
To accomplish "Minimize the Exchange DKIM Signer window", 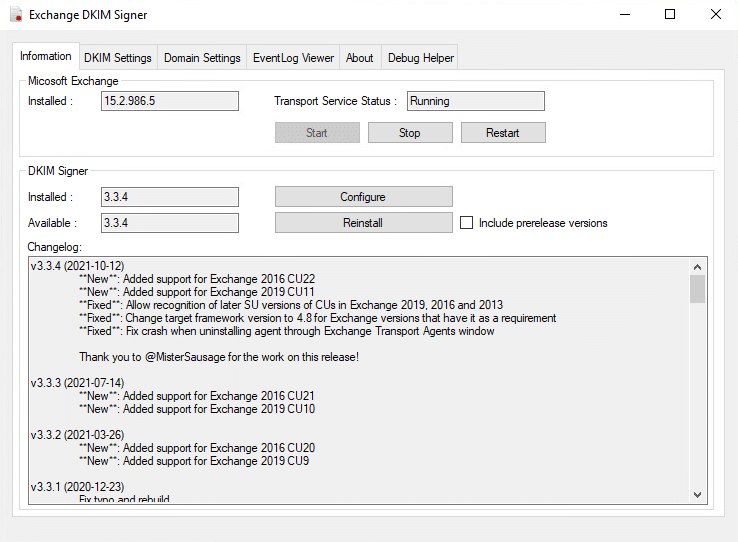I will [625, 15].
